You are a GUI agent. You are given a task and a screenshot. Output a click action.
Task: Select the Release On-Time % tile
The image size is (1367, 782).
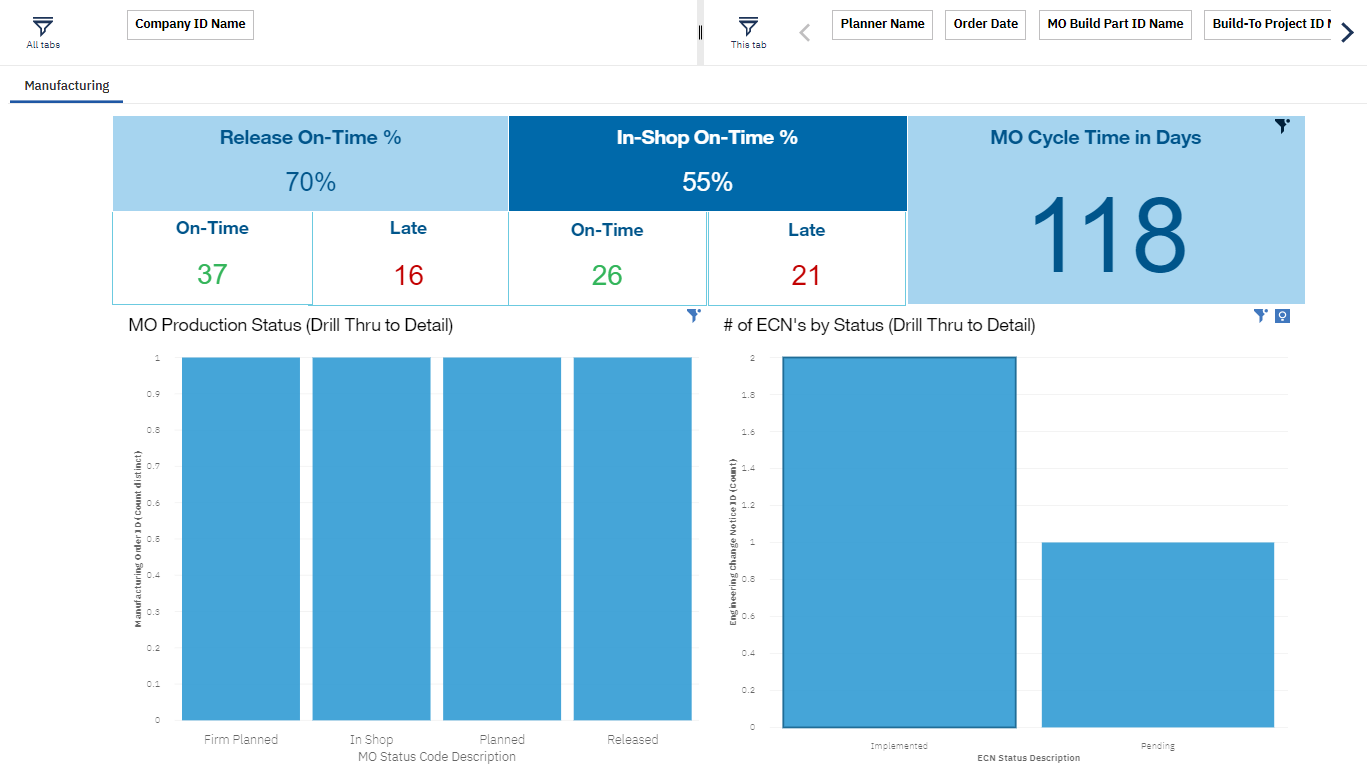pos(310,162)
